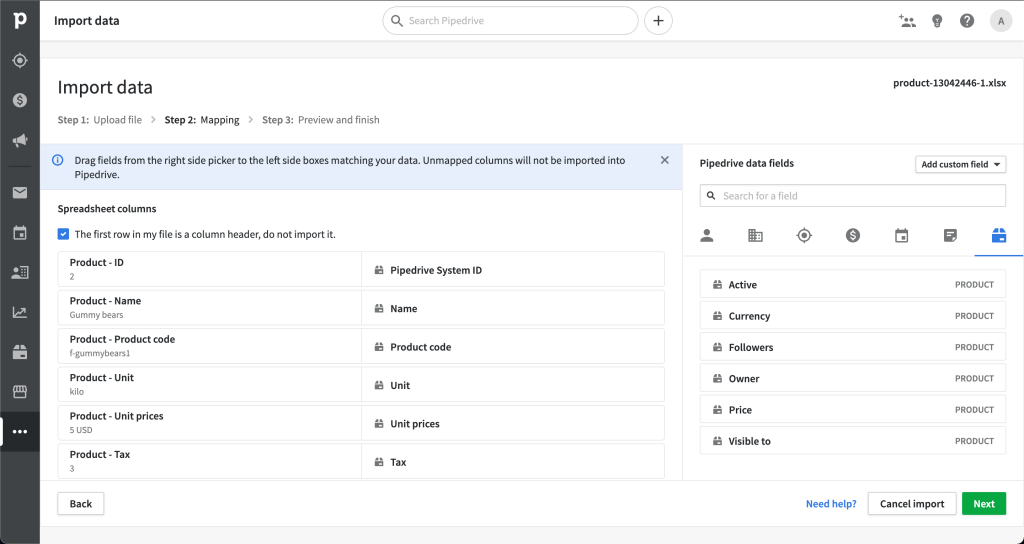
Task: Click file name product-13042446-1.xlsx
Action: click(x=950, y=83)
